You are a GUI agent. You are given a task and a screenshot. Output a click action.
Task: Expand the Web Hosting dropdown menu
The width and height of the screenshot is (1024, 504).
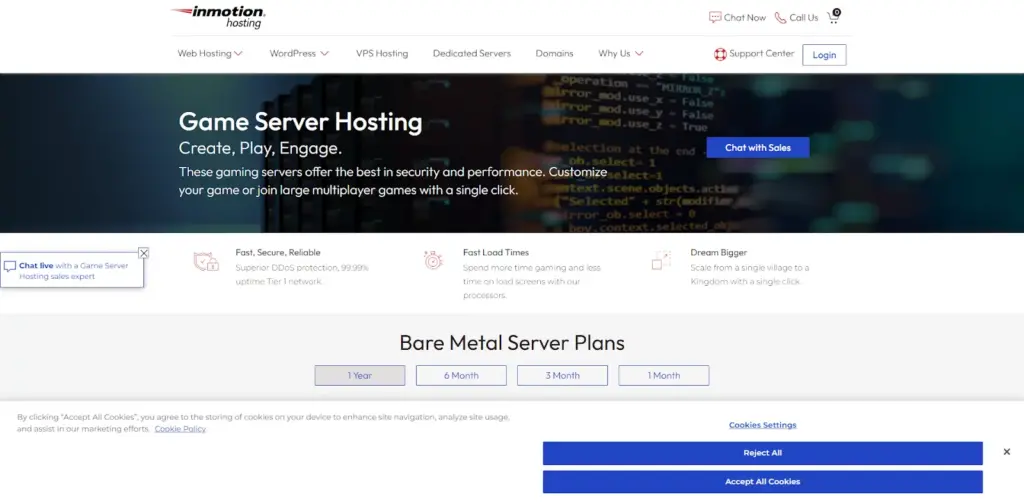(x=210, y=54)
